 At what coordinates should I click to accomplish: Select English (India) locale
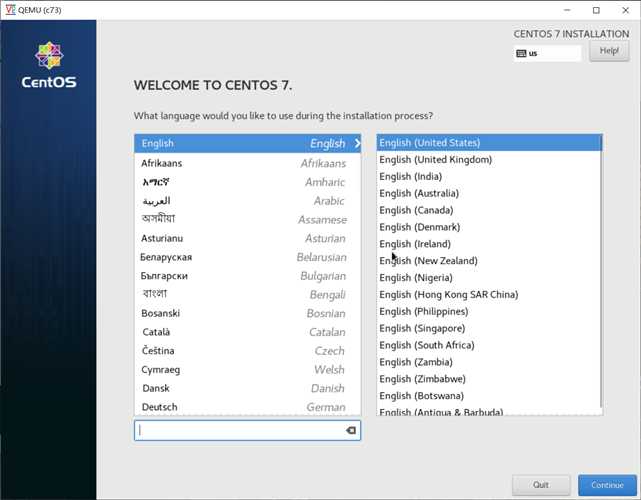coord(489,177)
